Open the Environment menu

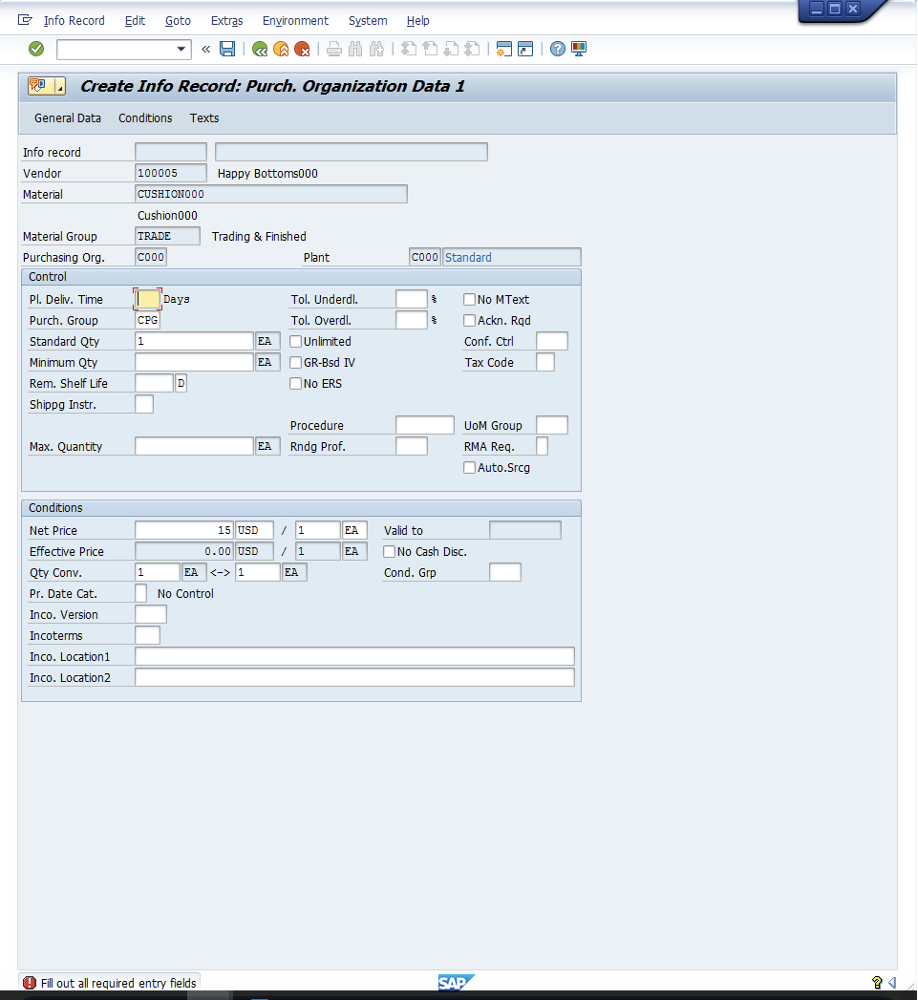295,20
